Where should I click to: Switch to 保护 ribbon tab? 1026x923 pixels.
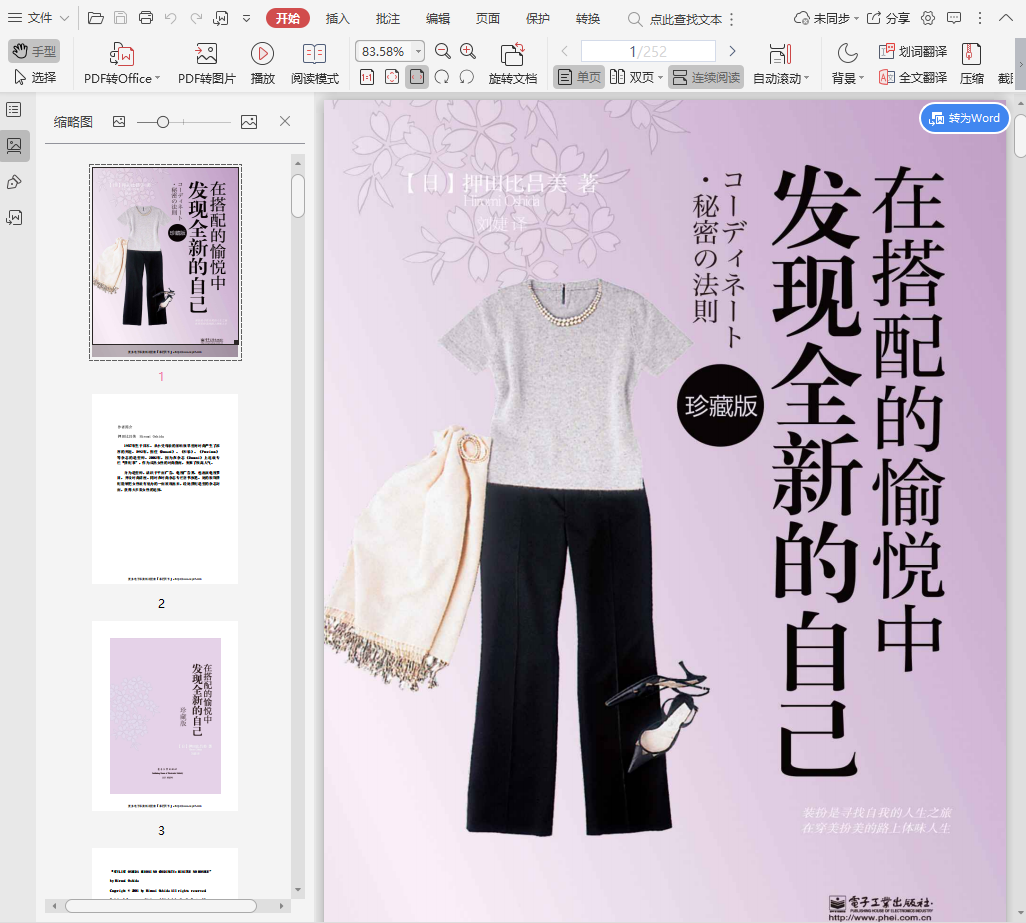click(x=538, y=19)
